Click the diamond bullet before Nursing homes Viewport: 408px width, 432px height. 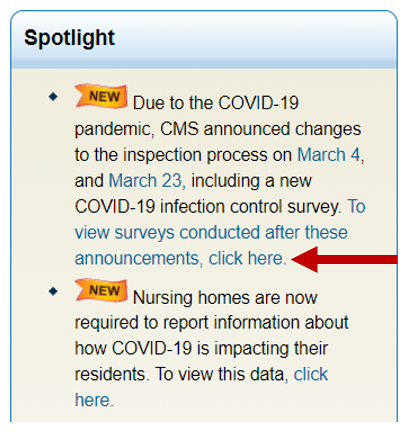tap(53, 291)
